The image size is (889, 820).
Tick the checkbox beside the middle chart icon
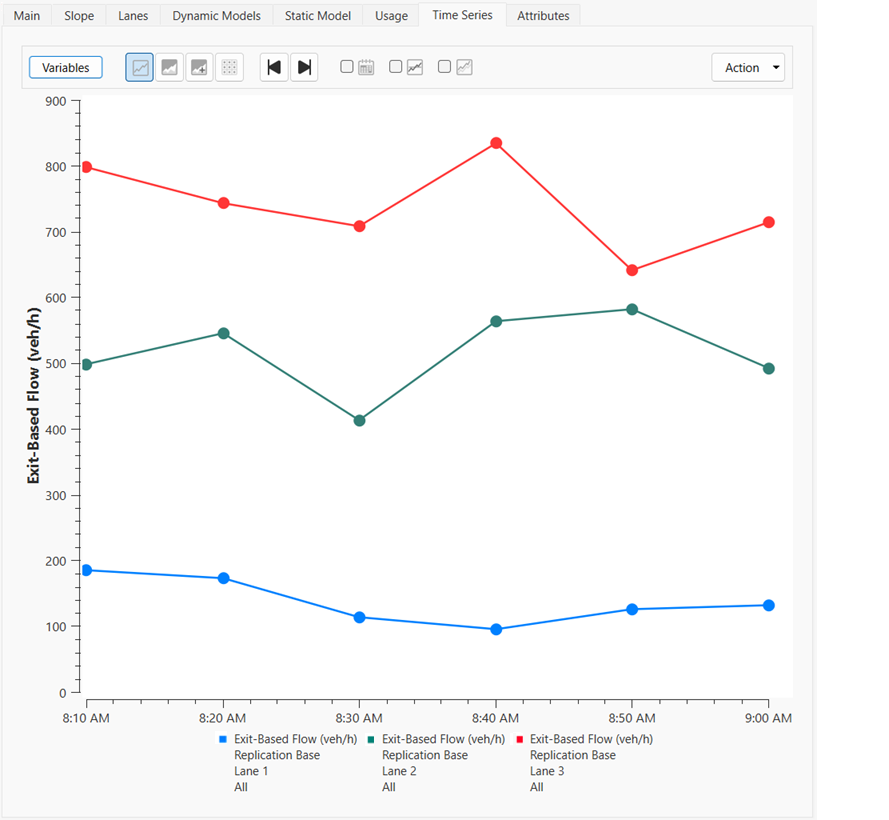(x=396, y=67)
